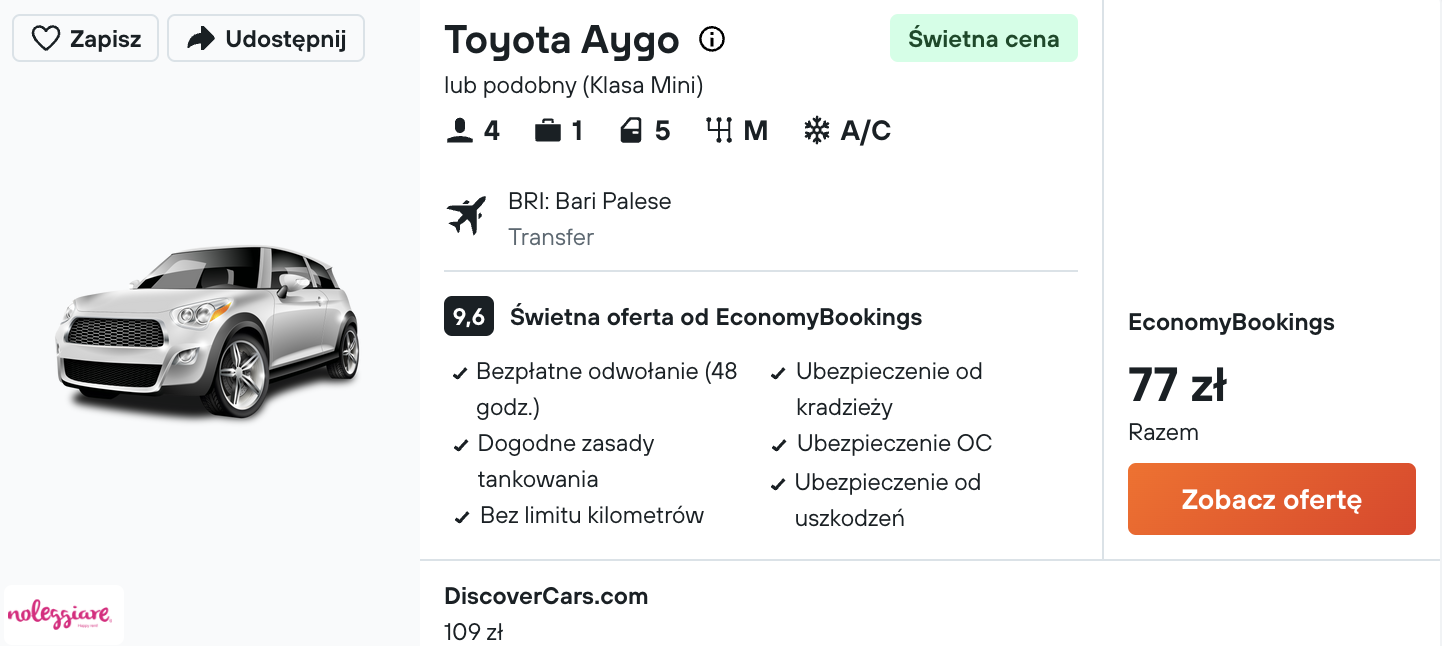This screenshot has height=646, width=1442.
Task: Open the silver car thumbnail image
Action: coord(208,331)
